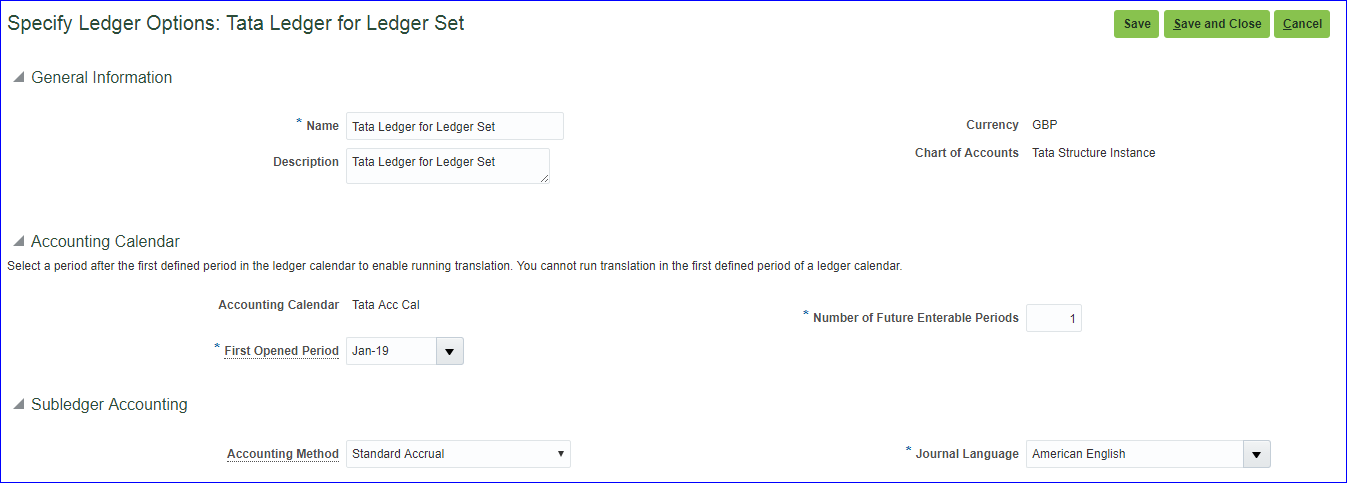Viewport: 1347px width, 483px height.
Task: Click into the Name text field
Action: 454,126
